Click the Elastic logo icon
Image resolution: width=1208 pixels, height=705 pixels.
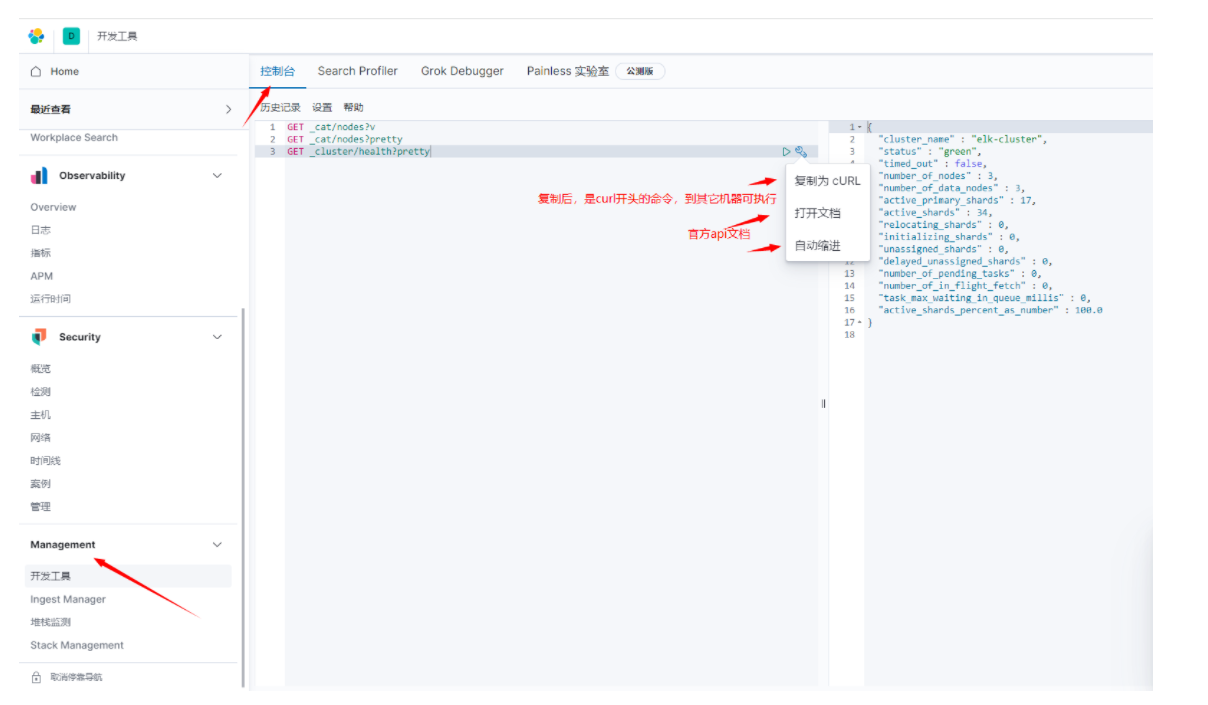pos(36,36)
